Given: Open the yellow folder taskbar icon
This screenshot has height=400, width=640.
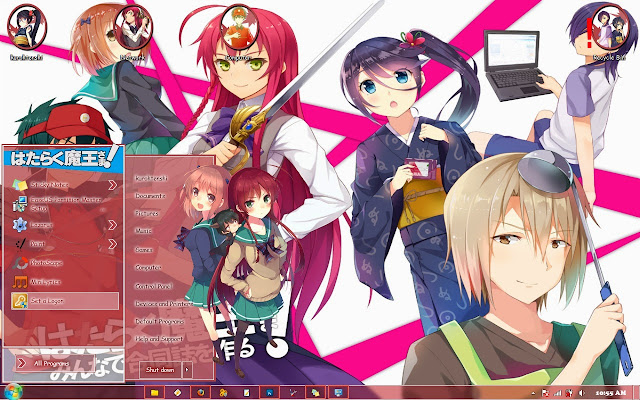Looking at the screenshot, I should pyautogui.click(x=154, y=393).
